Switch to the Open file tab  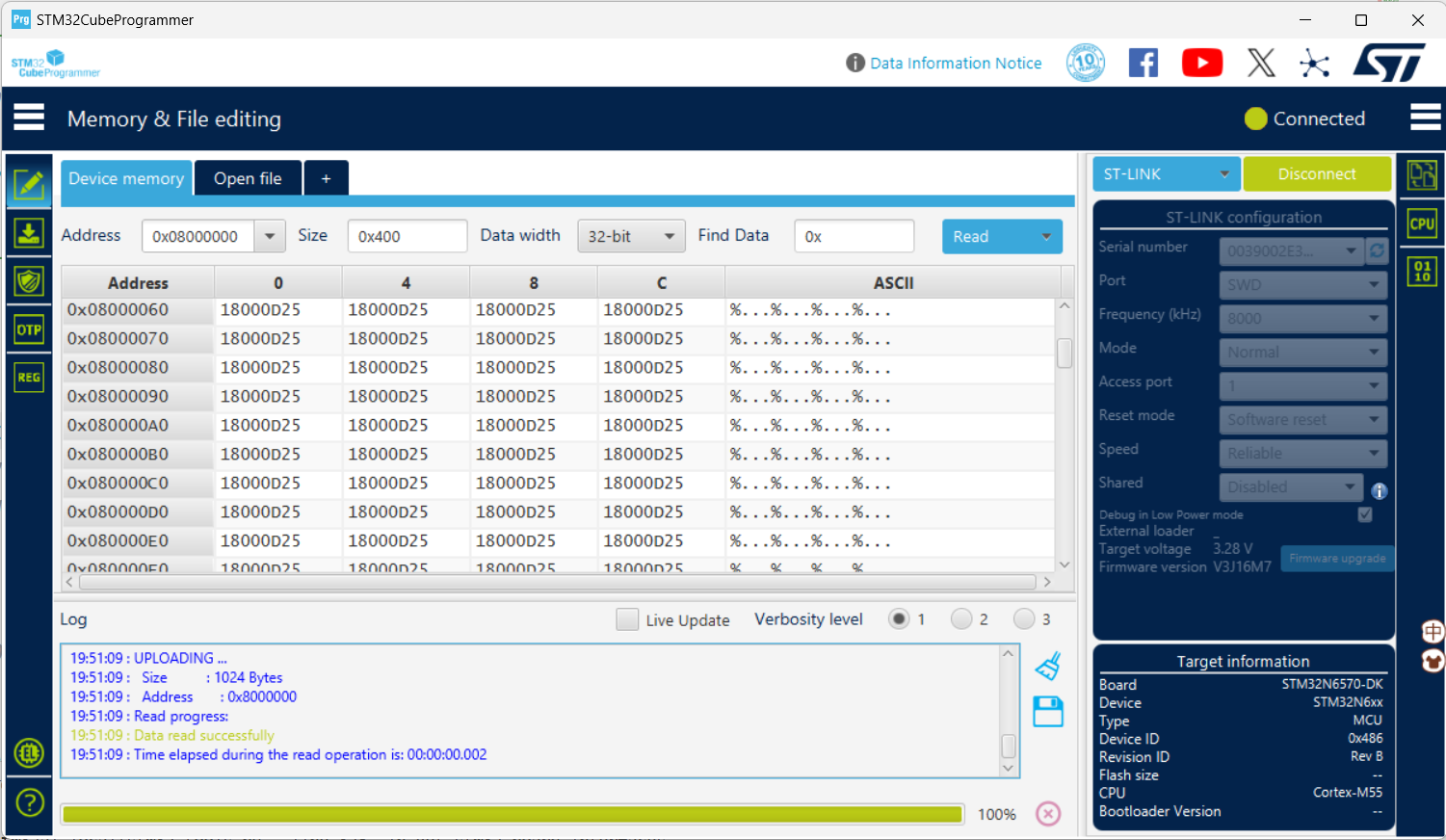pyautogui.click(x=248, y=177)
